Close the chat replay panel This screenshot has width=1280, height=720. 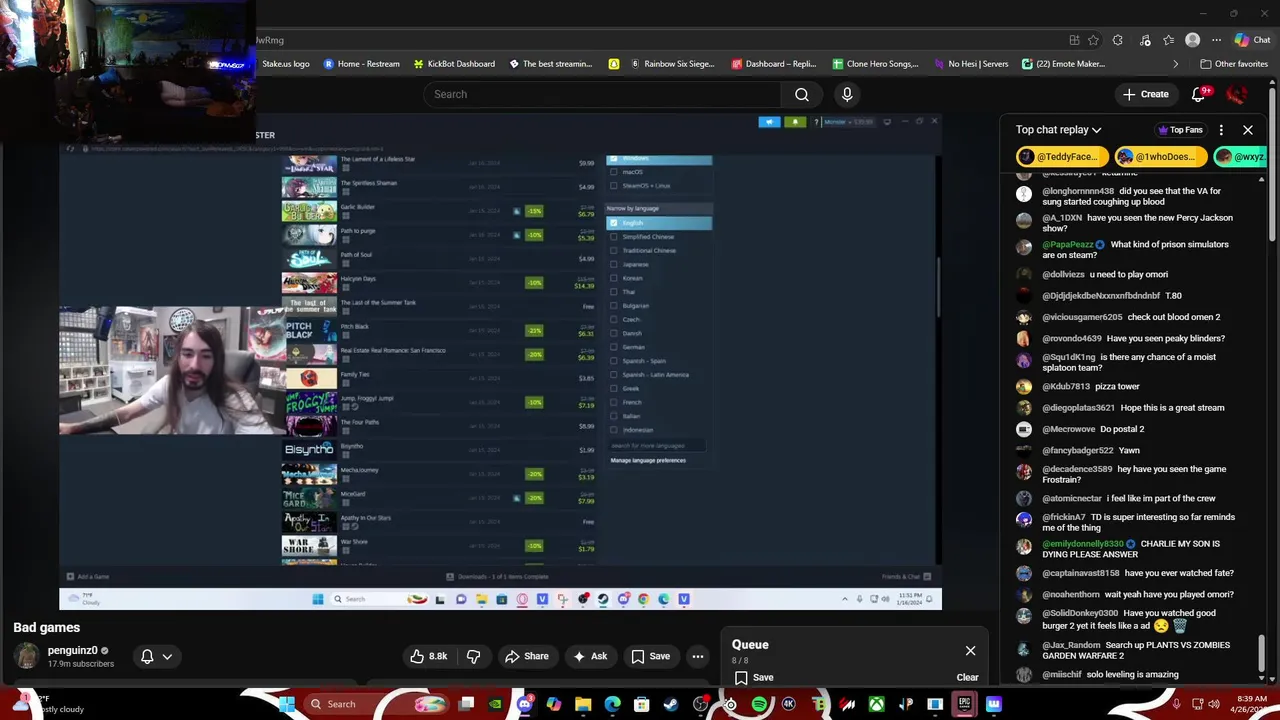click(1247, 130)
